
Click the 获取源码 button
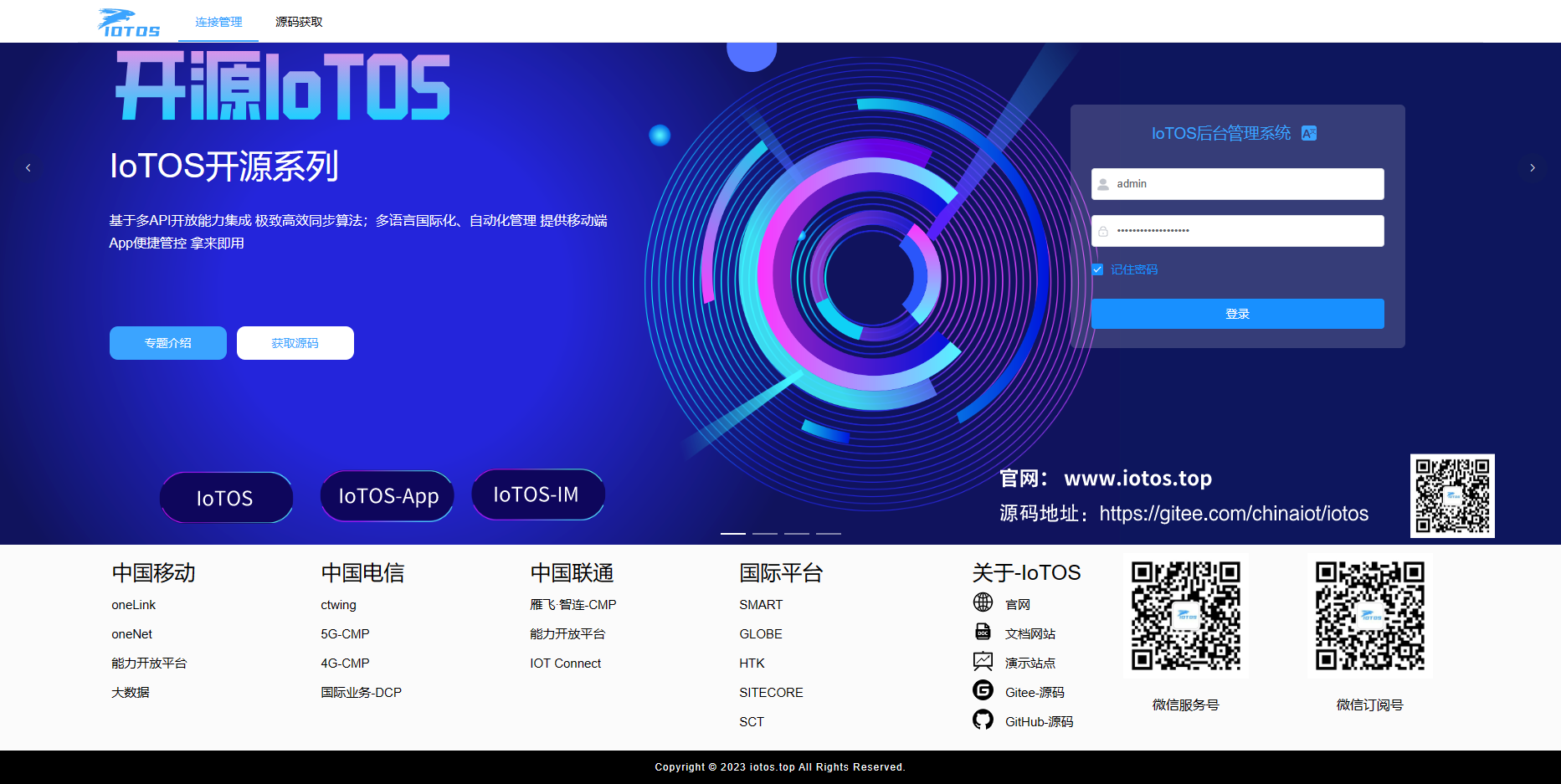click(295, 343)
